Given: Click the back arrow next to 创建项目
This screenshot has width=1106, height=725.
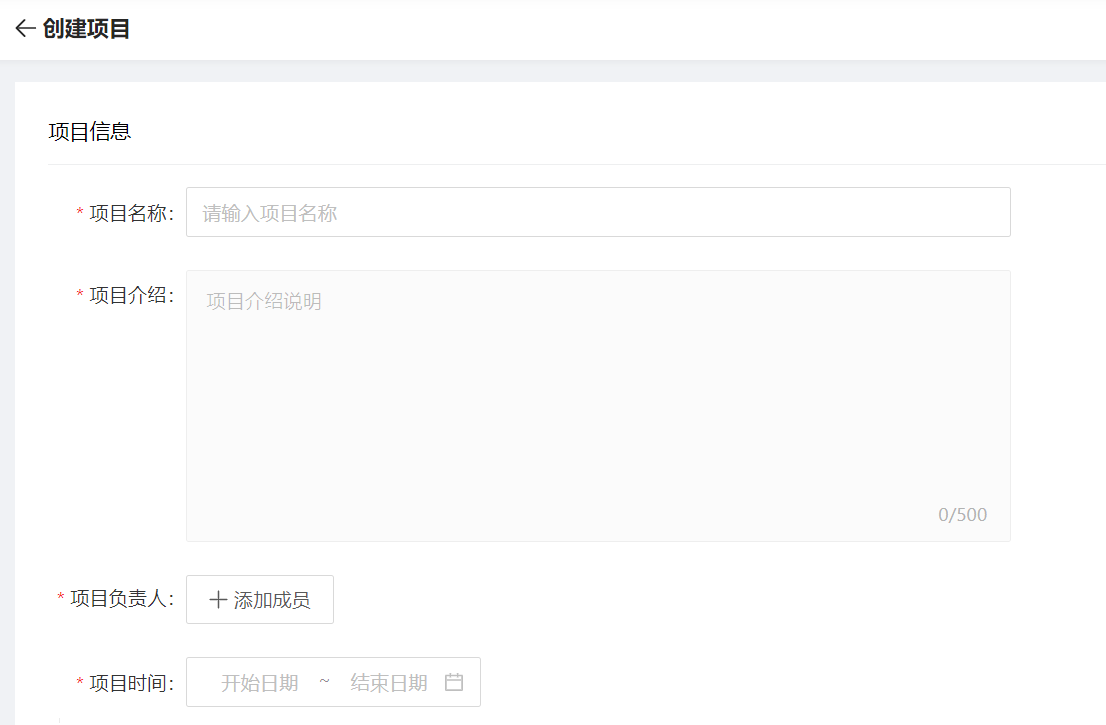Looking at the screenshot, I should click(25, 29).
